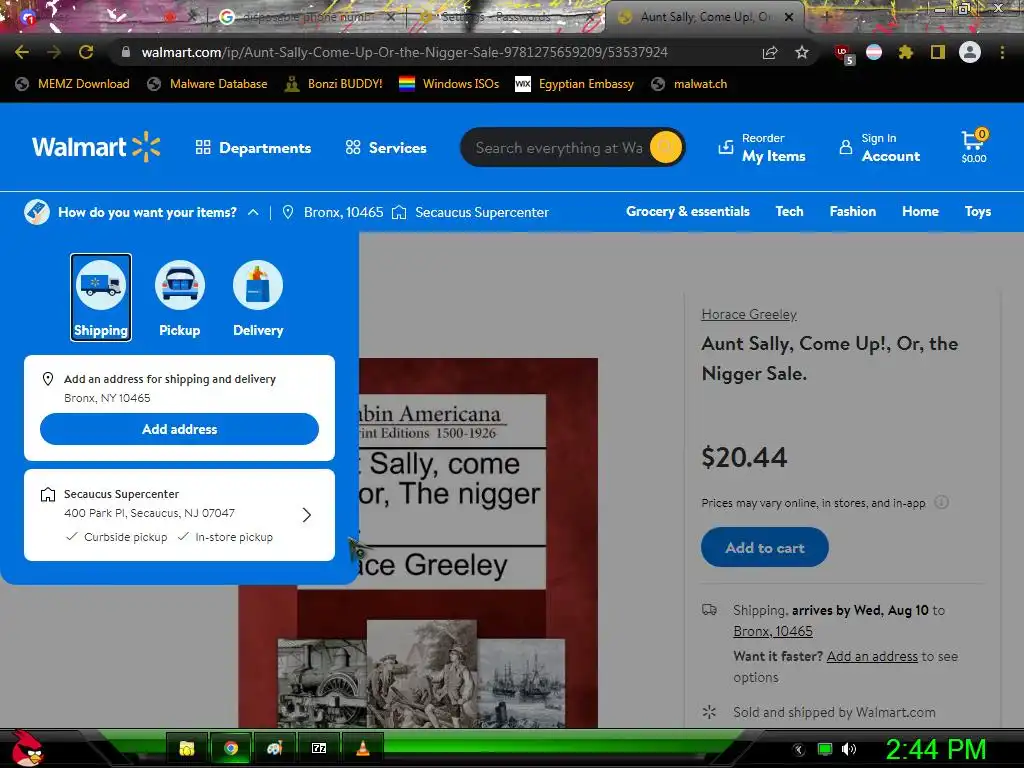Open Sign In Account dropdown
The image size is (1024, 768).
[x=880, y=147]
